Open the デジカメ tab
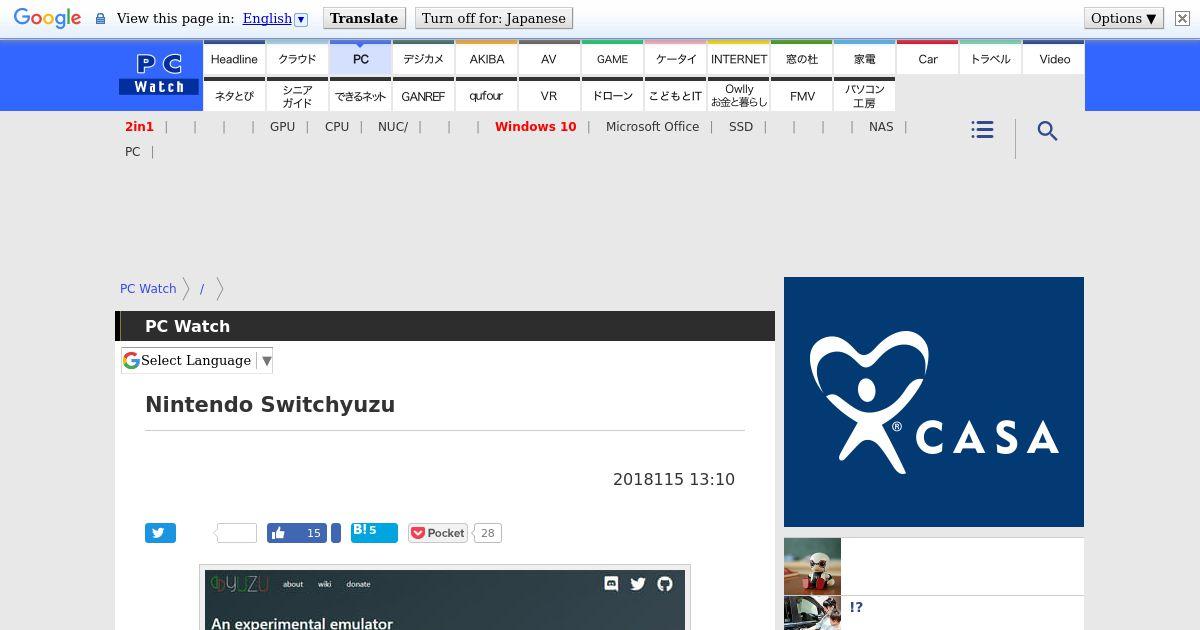This screenshot has width=1200, height=630. click(423, 58)
